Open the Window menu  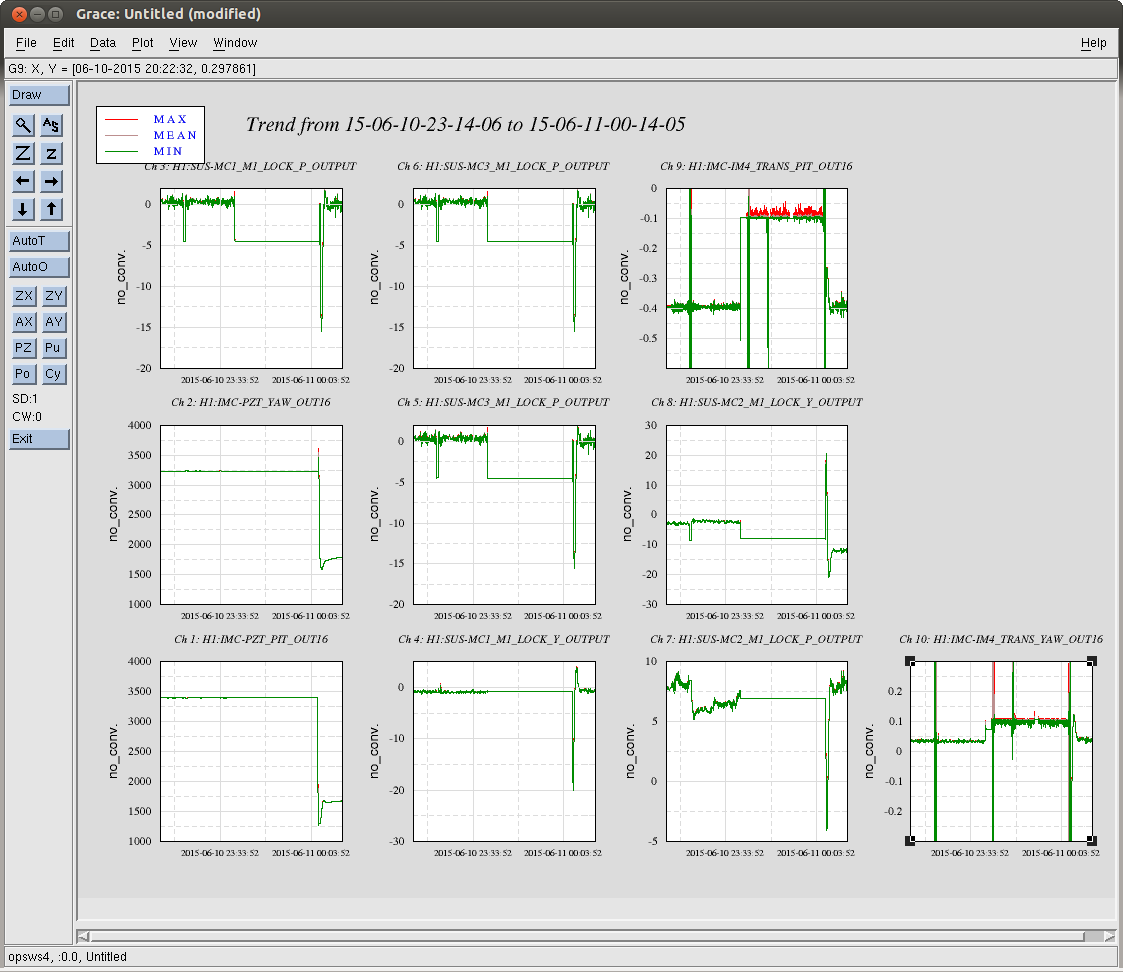point(235,43)
